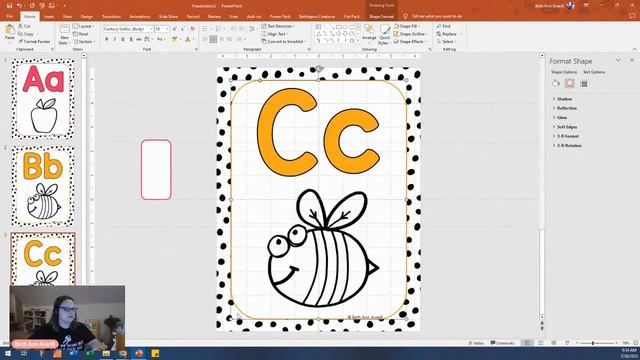Image resolution: width=640 pixels, height=360 pixels.
Task: Click Shape Options in Format Shape
Action: [x=564, y=72]
